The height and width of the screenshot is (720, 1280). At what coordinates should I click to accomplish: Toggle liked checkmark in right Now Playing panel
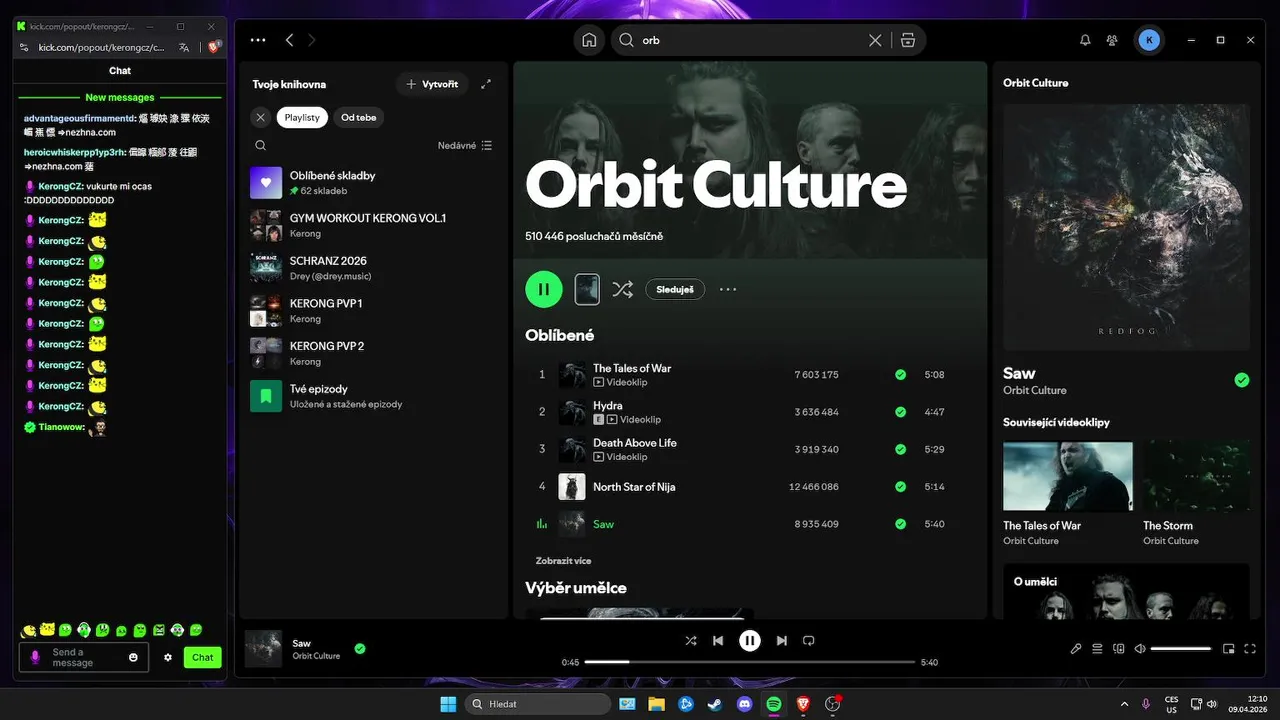[1241, 380]
